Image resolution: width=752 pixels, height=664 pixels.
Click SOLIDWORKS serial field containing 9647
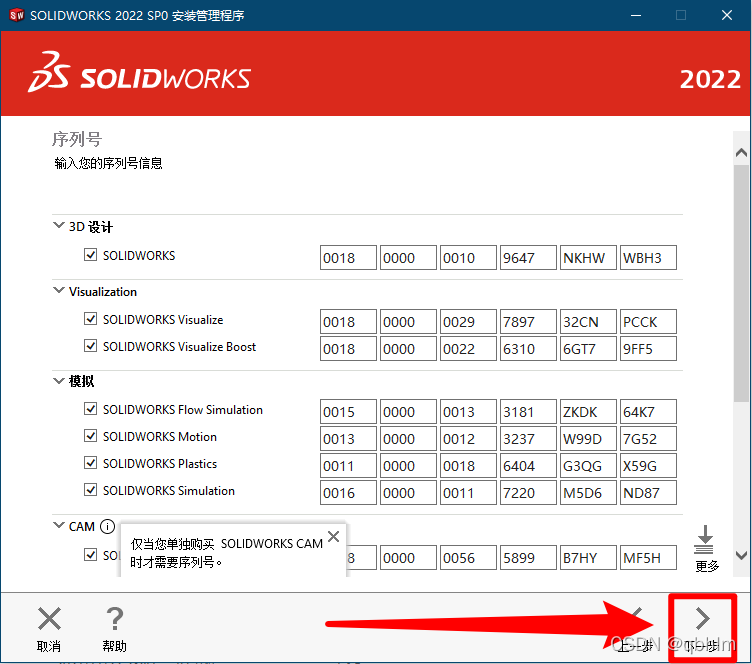click(528, 258)
